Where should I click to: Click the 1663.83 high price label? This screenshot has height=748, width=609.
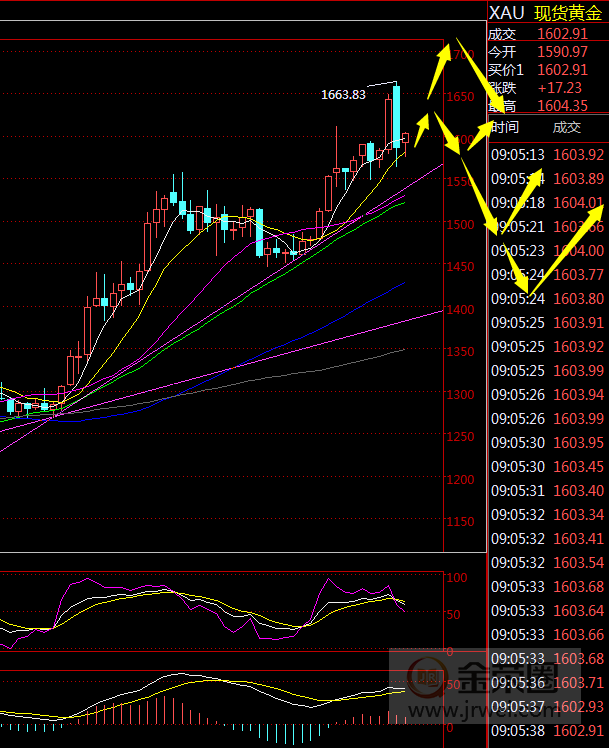click(343, 94)
